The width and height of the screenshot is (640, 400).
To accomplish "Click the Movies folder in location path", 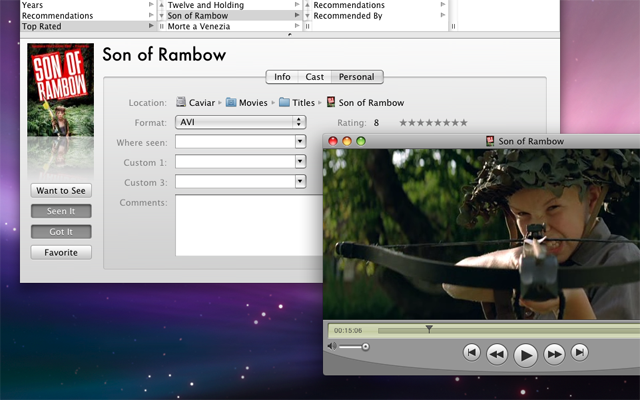I will [x=231, y=102].
